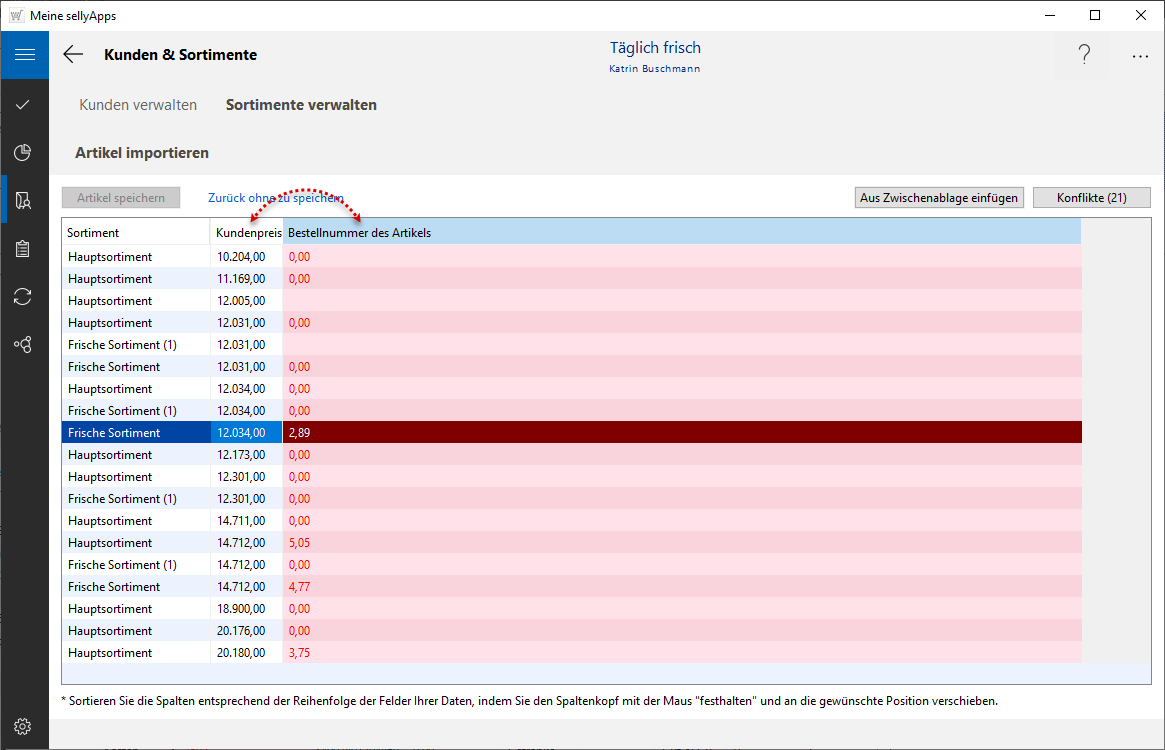The height and width of the screenshot is (750, 1165).
Task: Switch to the Kunden verwalten tab
Action: tap(138, 105)
